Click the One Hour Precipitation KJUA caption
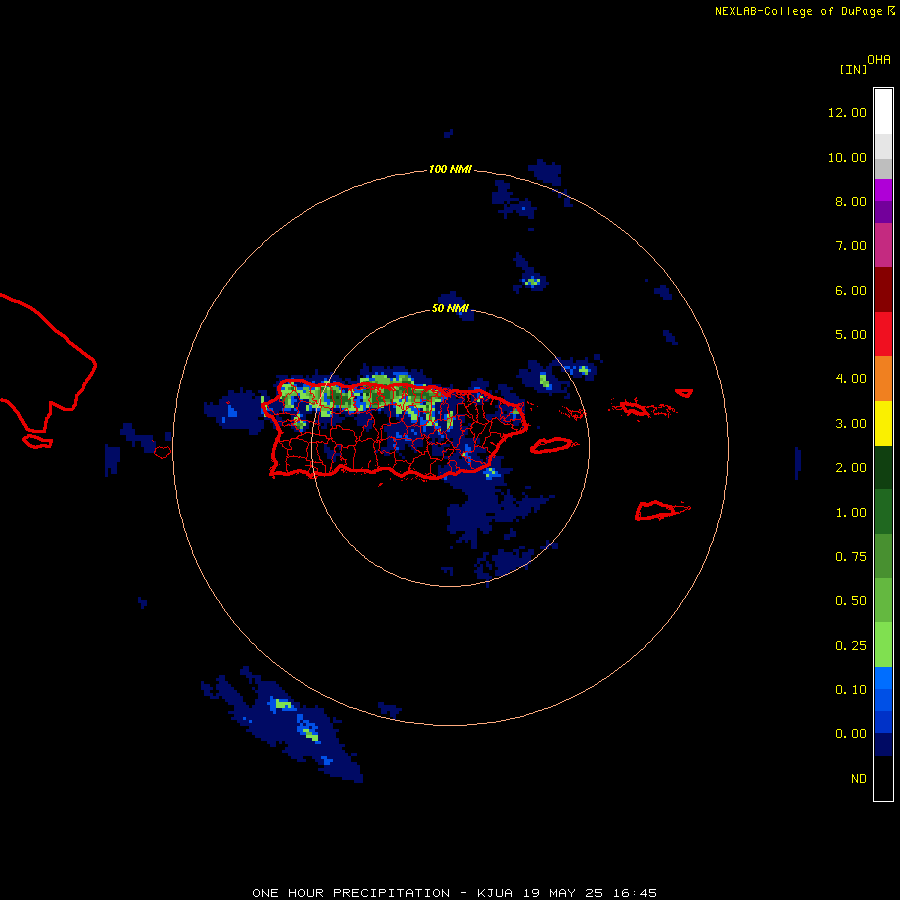900x900 pixels. pos(454,893)
